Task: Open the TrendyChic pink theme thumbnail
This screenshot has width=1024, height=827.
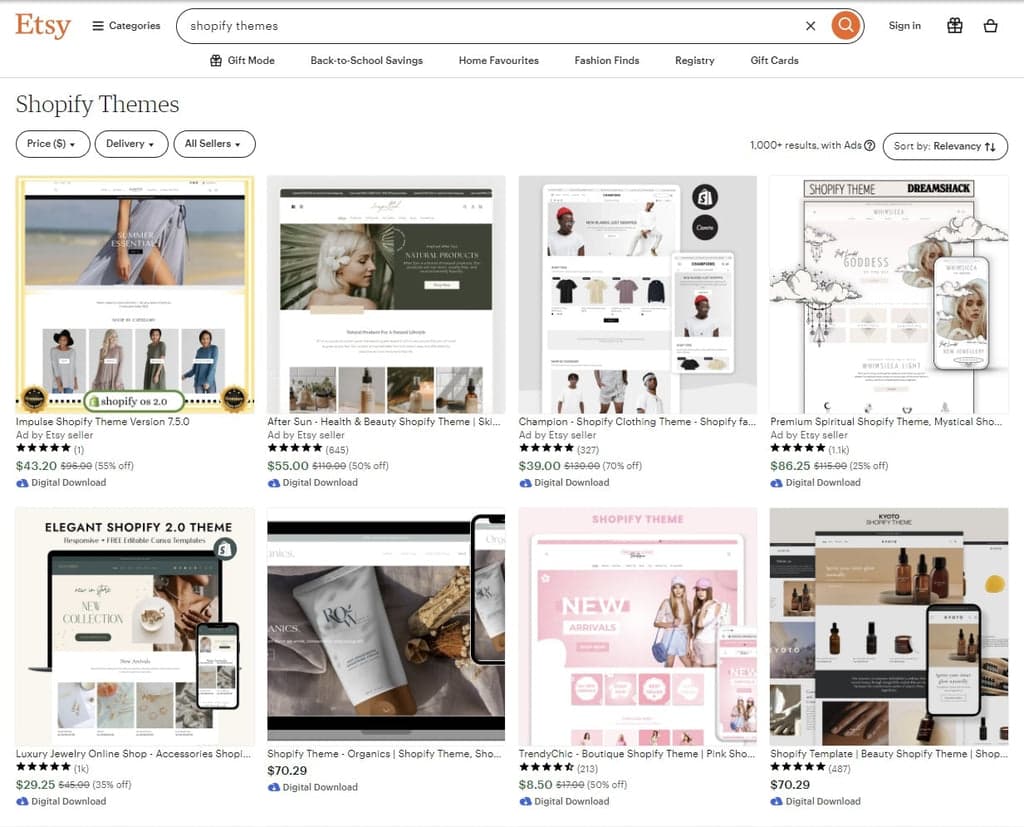Action: click(637, 626)
